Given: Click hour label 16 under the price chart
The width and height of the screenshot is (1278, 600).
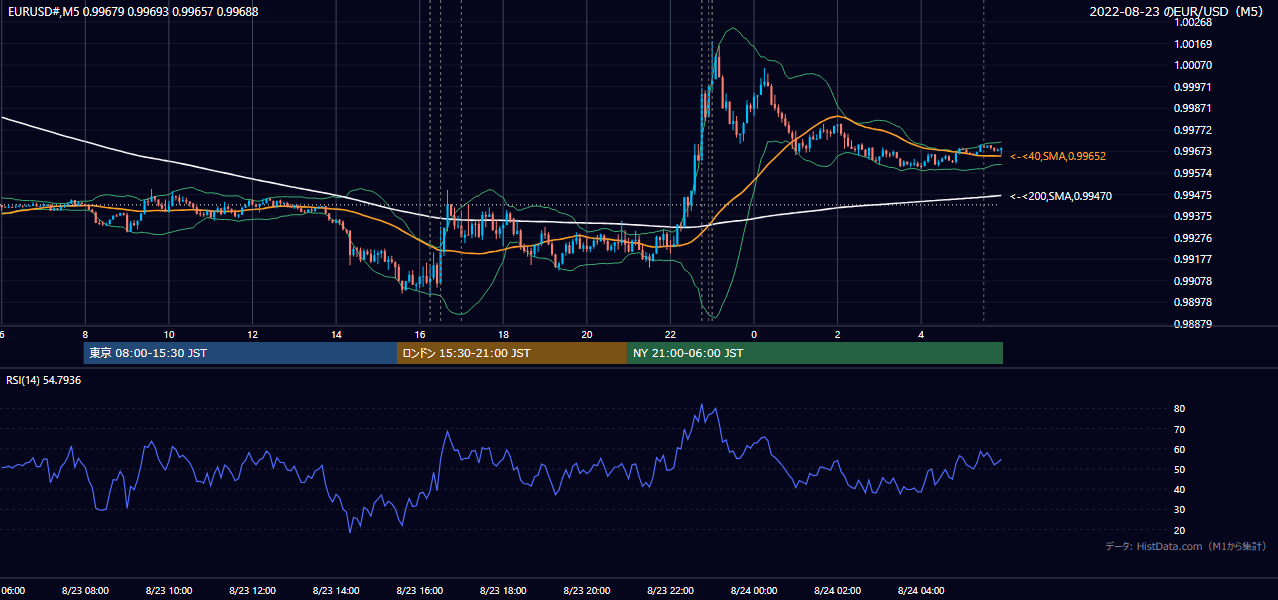Looking at the screenshot, I should (420, 334).
